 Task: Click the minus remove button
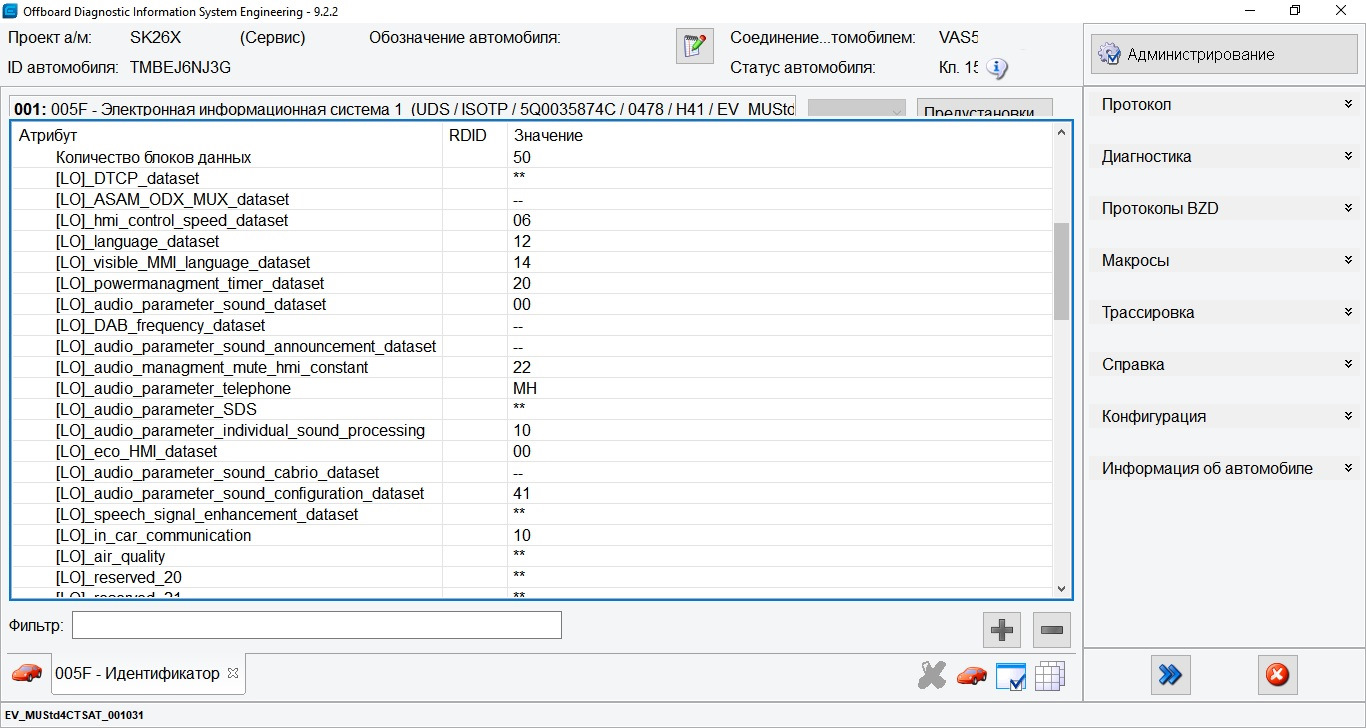(x=1052, y=630)
